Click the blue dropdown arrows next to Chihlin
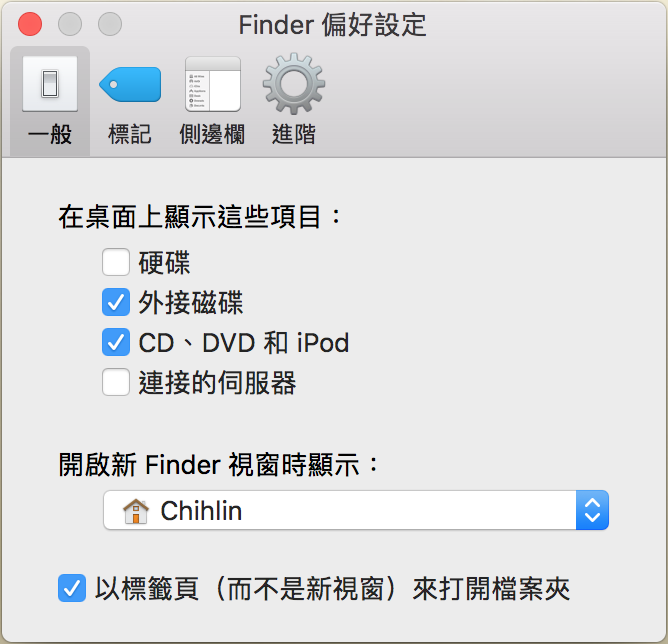The width and height of the screenshot is (668, 644). [592, 510]
